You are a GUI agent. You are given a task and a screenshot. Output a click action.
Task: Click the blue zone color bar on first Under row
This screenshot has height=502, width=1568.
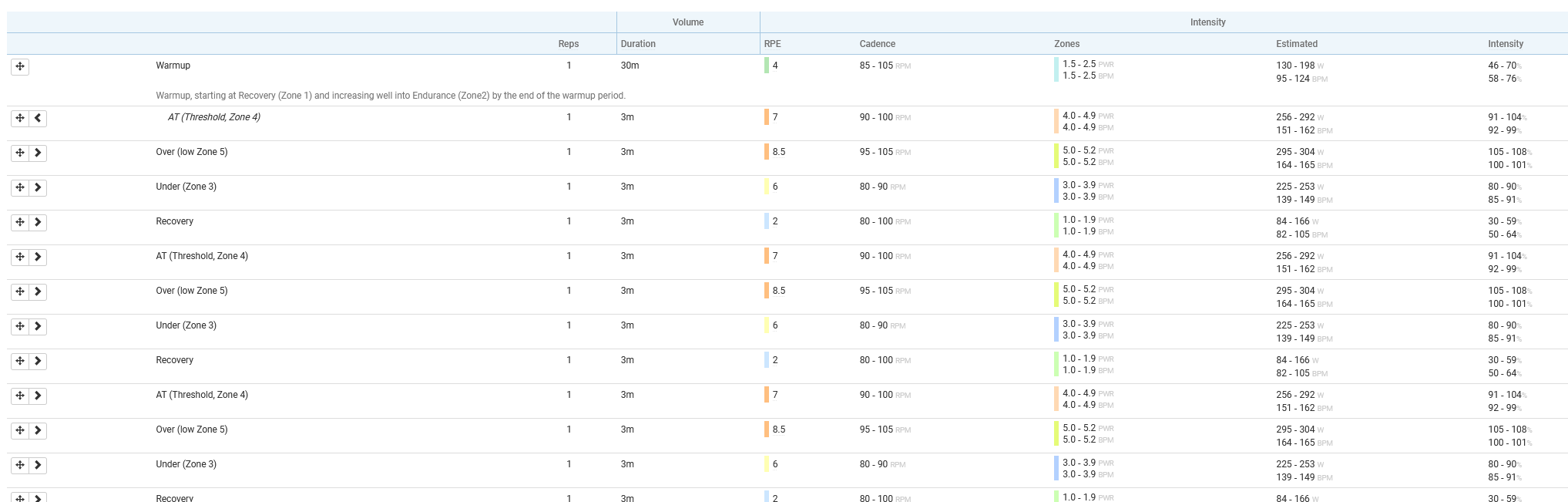tap(1056, 190)
